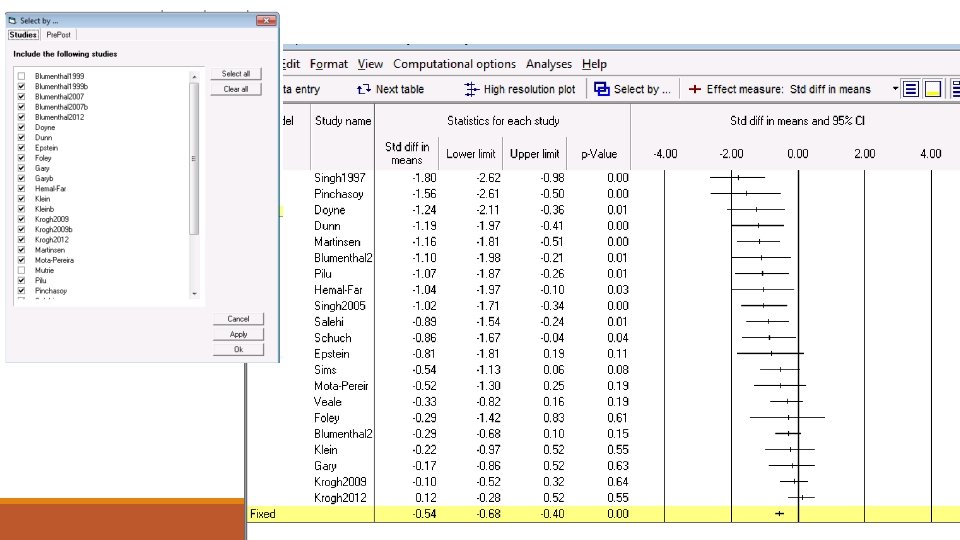Image resolution: width=960 pixels, height=540 pixels.
Task: Click the Next table toolbar label
Action: point(400,89)
